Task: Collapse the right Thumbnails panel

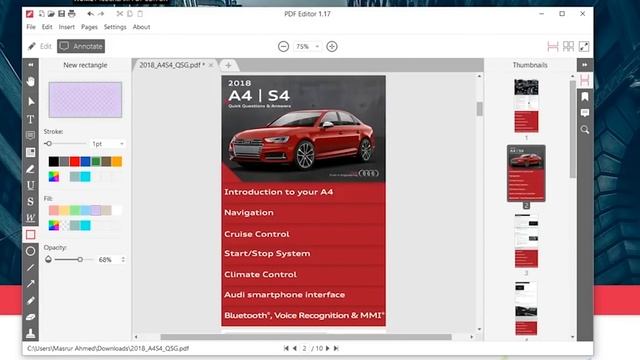Action: [584, 65]
